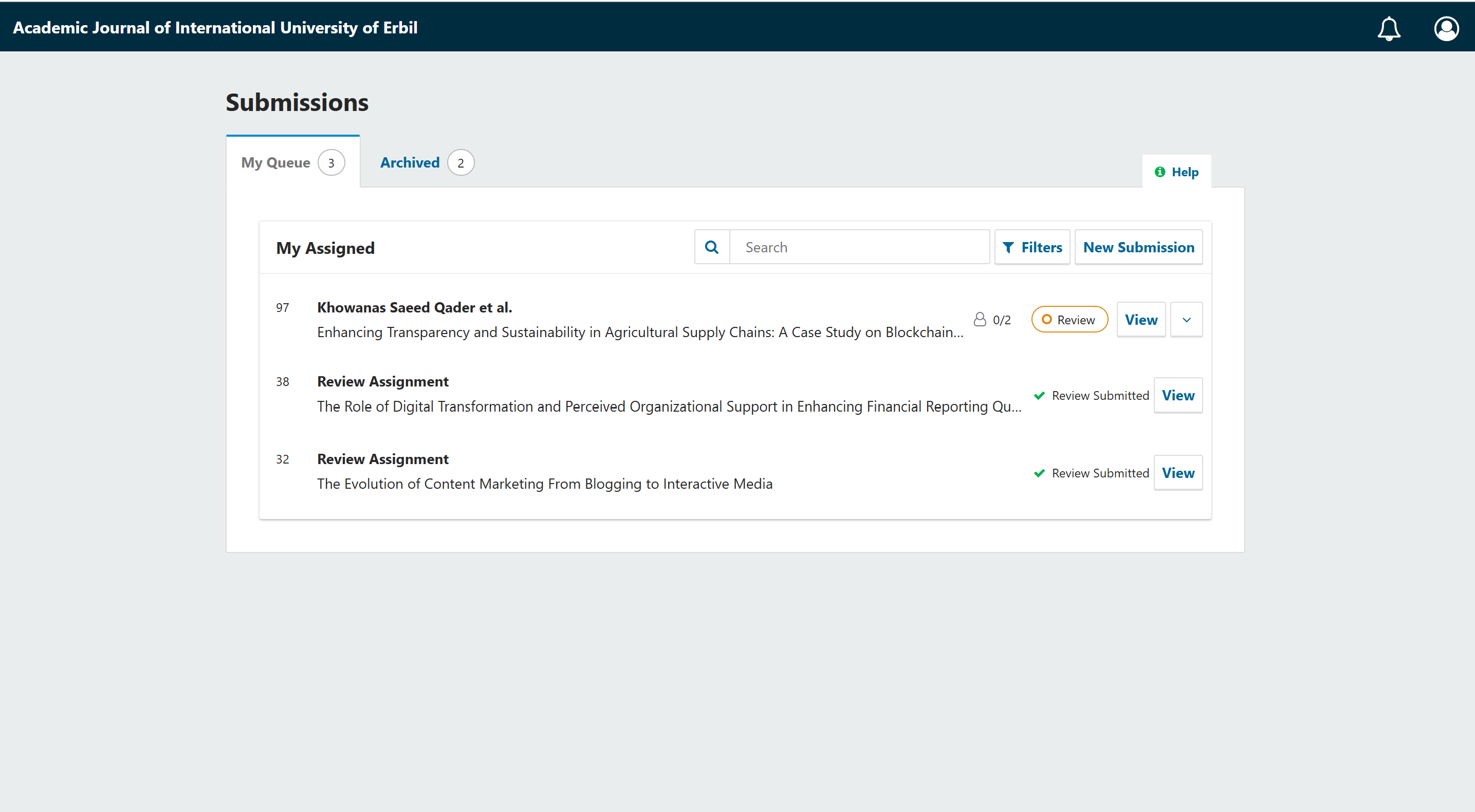Open the user profile icon
Viewport: 1475px width, 812px height.
[x=1446, y=28]
